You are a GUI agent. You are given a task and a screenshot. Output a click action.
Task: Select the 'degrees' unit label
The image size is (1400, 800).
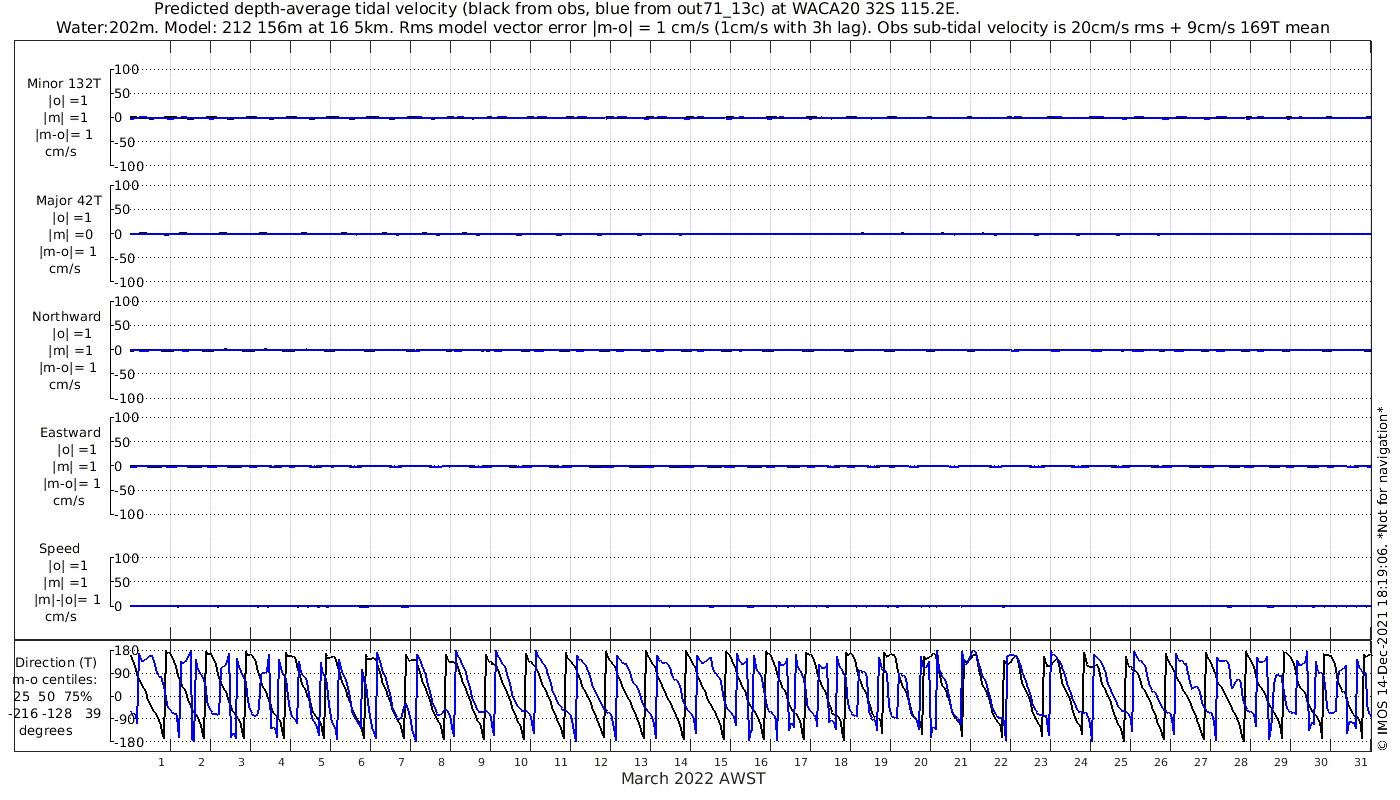(45, 730)
